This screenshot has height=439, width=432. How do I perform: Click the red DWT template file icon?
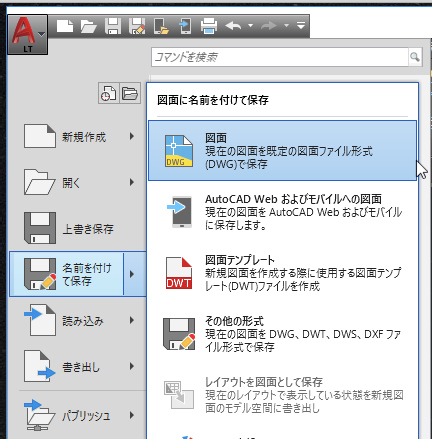179,273
